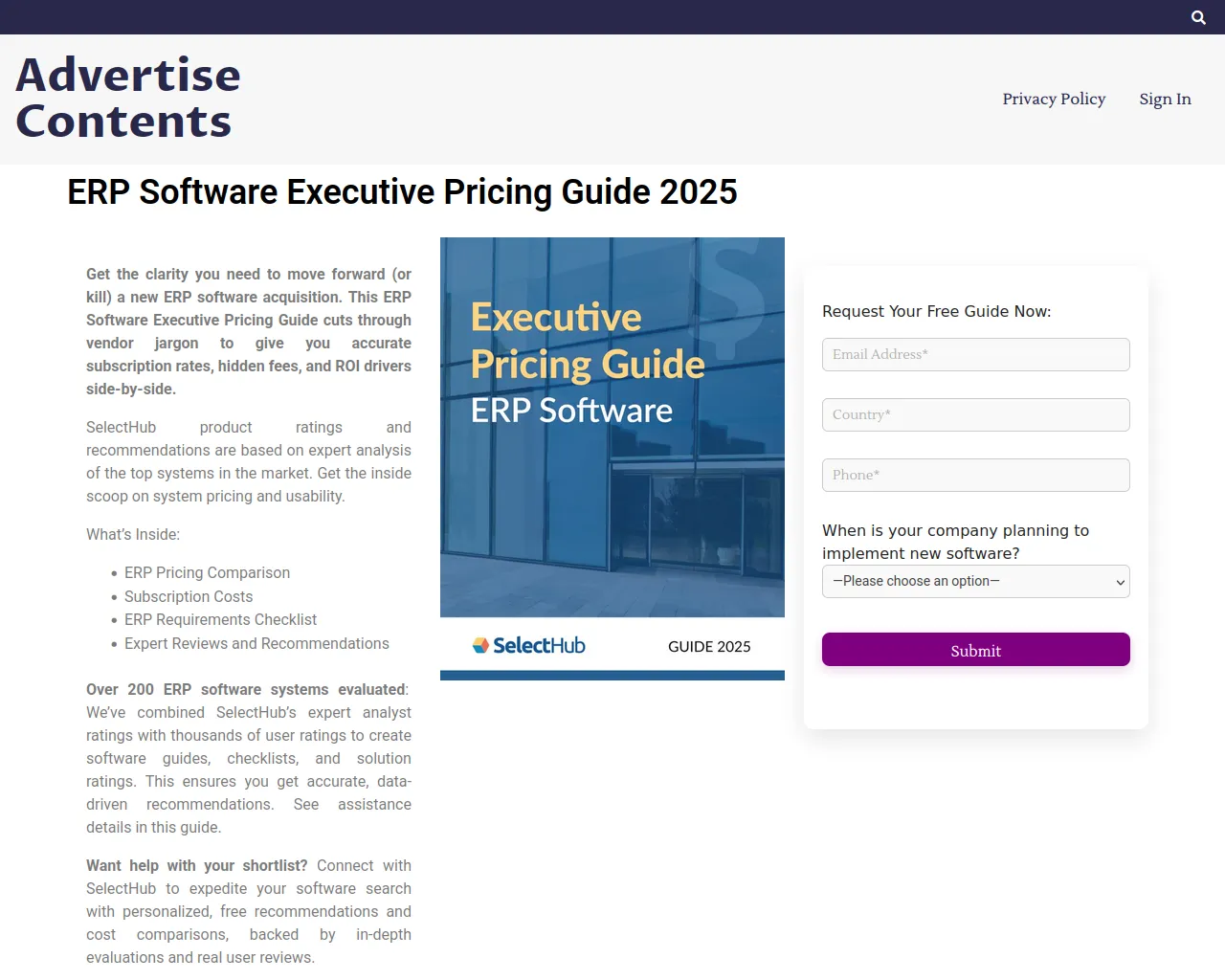The width and height of the screenshot is (1225, 980).
Task: Click the 'What's Inside:' text
Action: [133, 534]
